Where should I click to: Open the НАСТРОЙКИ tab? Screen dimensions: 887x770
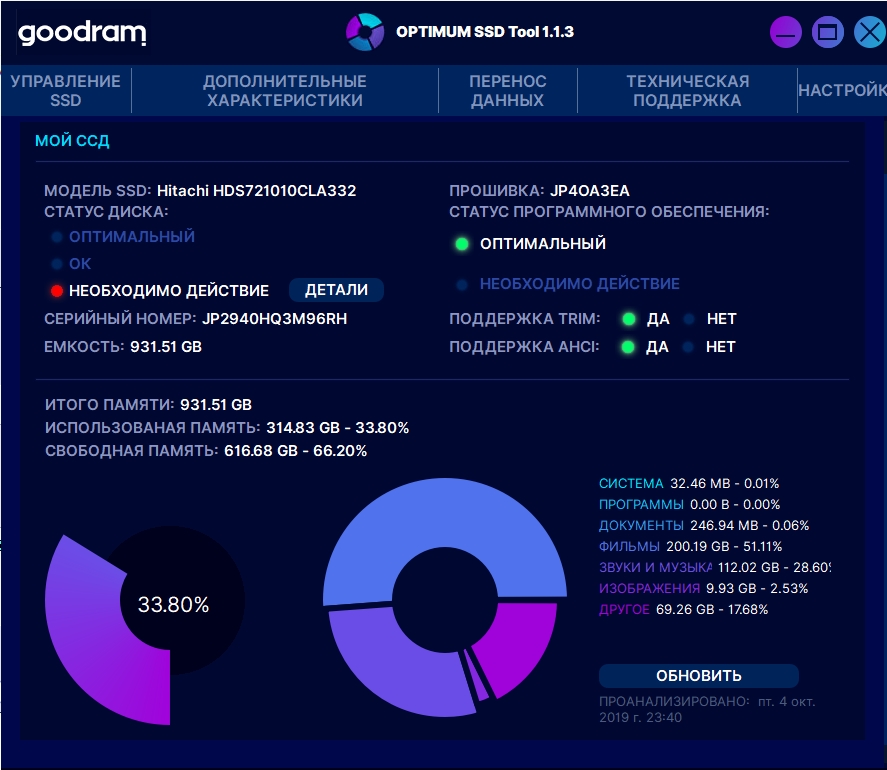[842, 91]
